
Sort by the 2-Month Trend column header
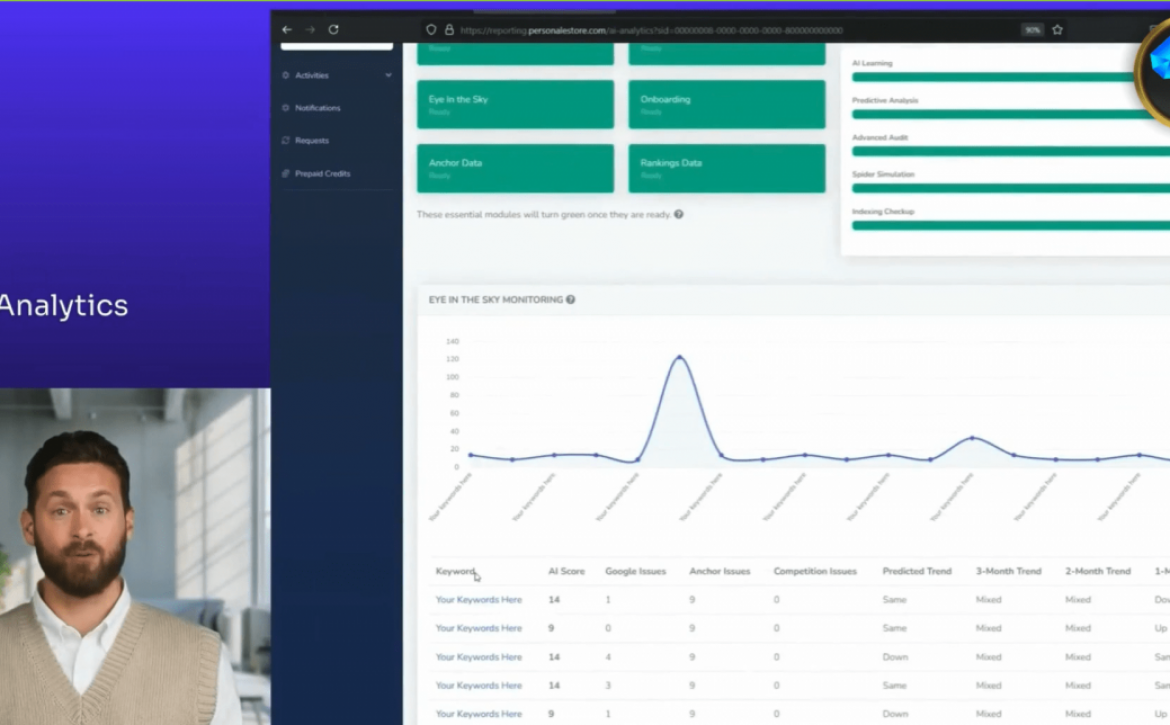[1098, 571]
